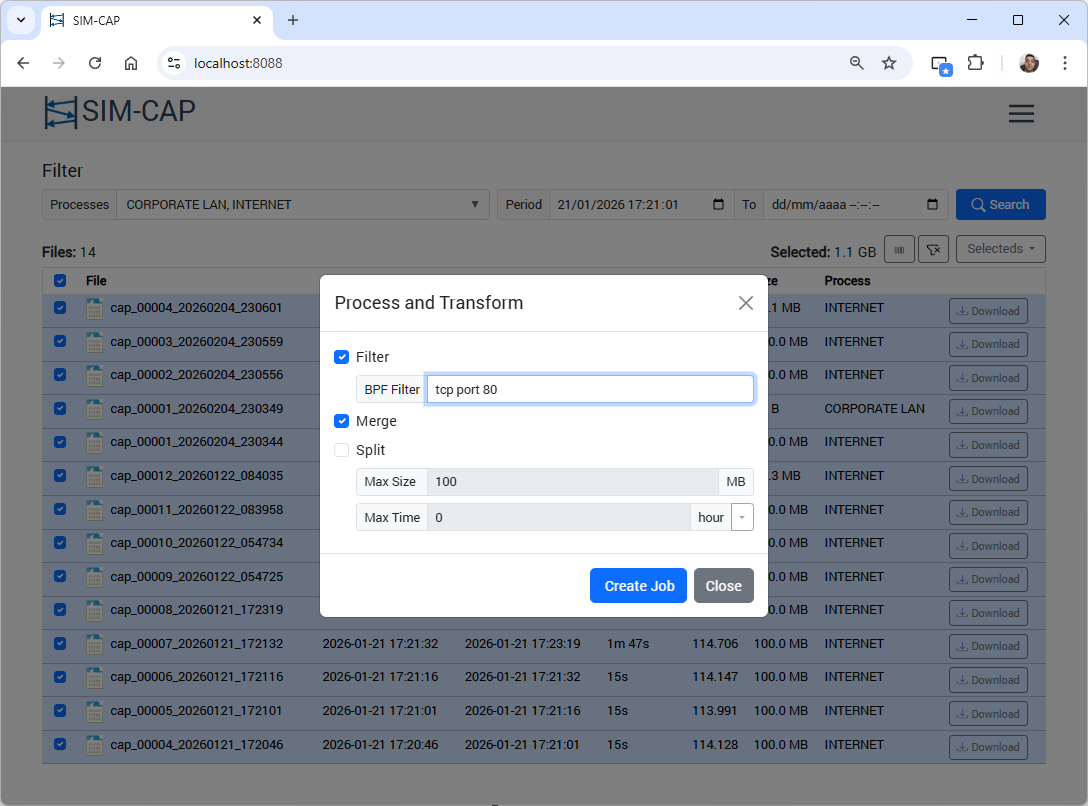
Task: Uncheck the Filter checkbox
Action: 342,357
